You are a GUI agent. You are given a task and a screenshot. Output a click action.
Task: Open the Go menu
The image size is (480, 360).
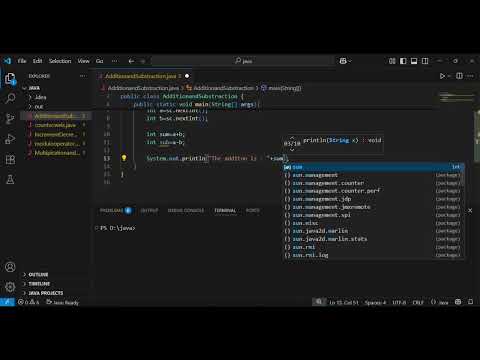tap(99, 61)
